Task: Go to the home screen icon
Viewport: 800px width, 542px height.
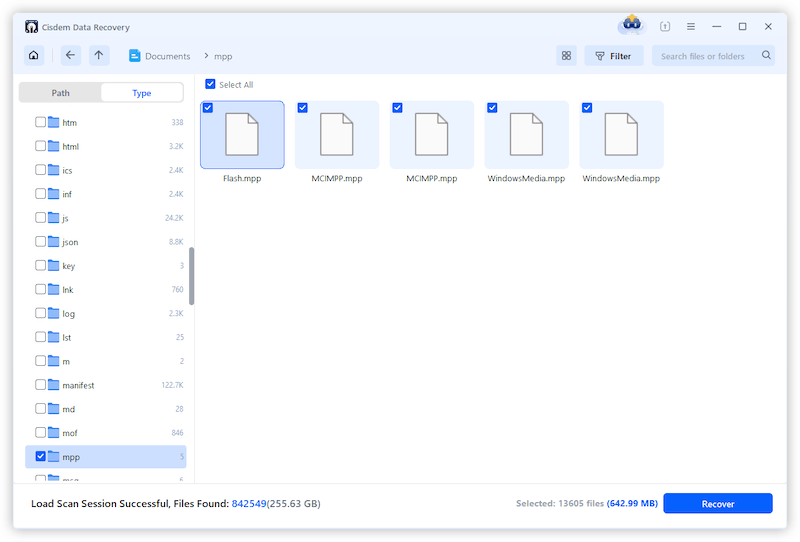Action: (x=34, y=55)
